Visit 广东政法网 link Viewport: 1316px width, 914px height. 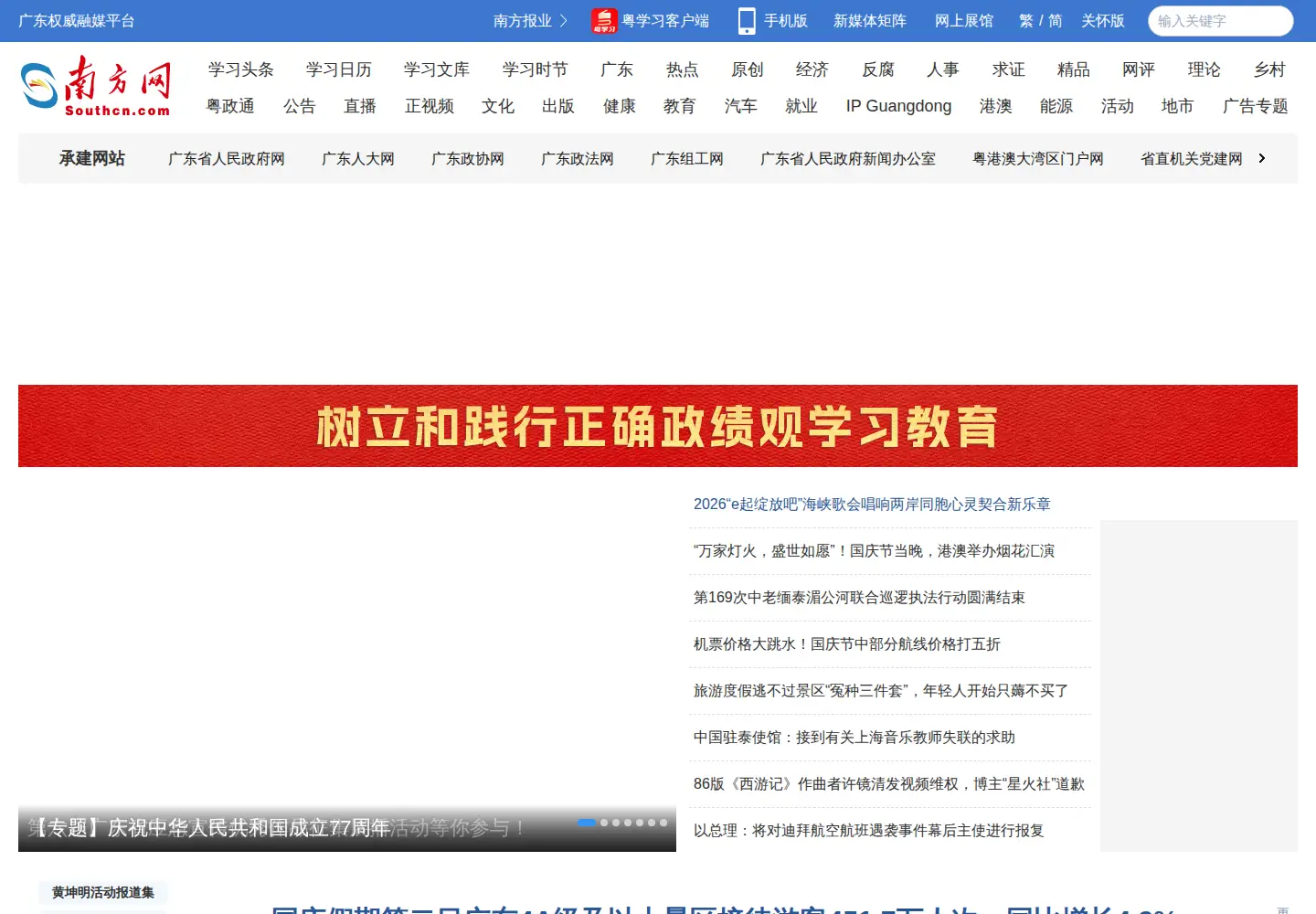tap(578, 158)
